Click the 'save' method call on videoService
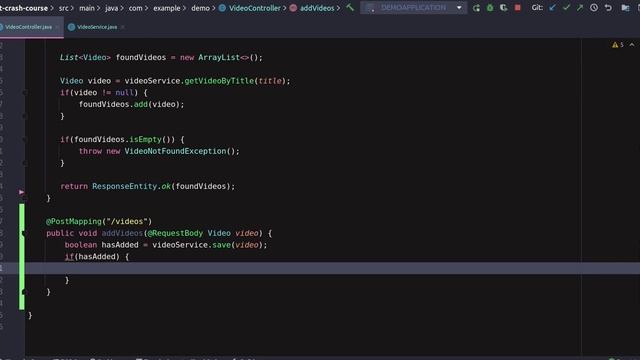 tap(222, 245)
